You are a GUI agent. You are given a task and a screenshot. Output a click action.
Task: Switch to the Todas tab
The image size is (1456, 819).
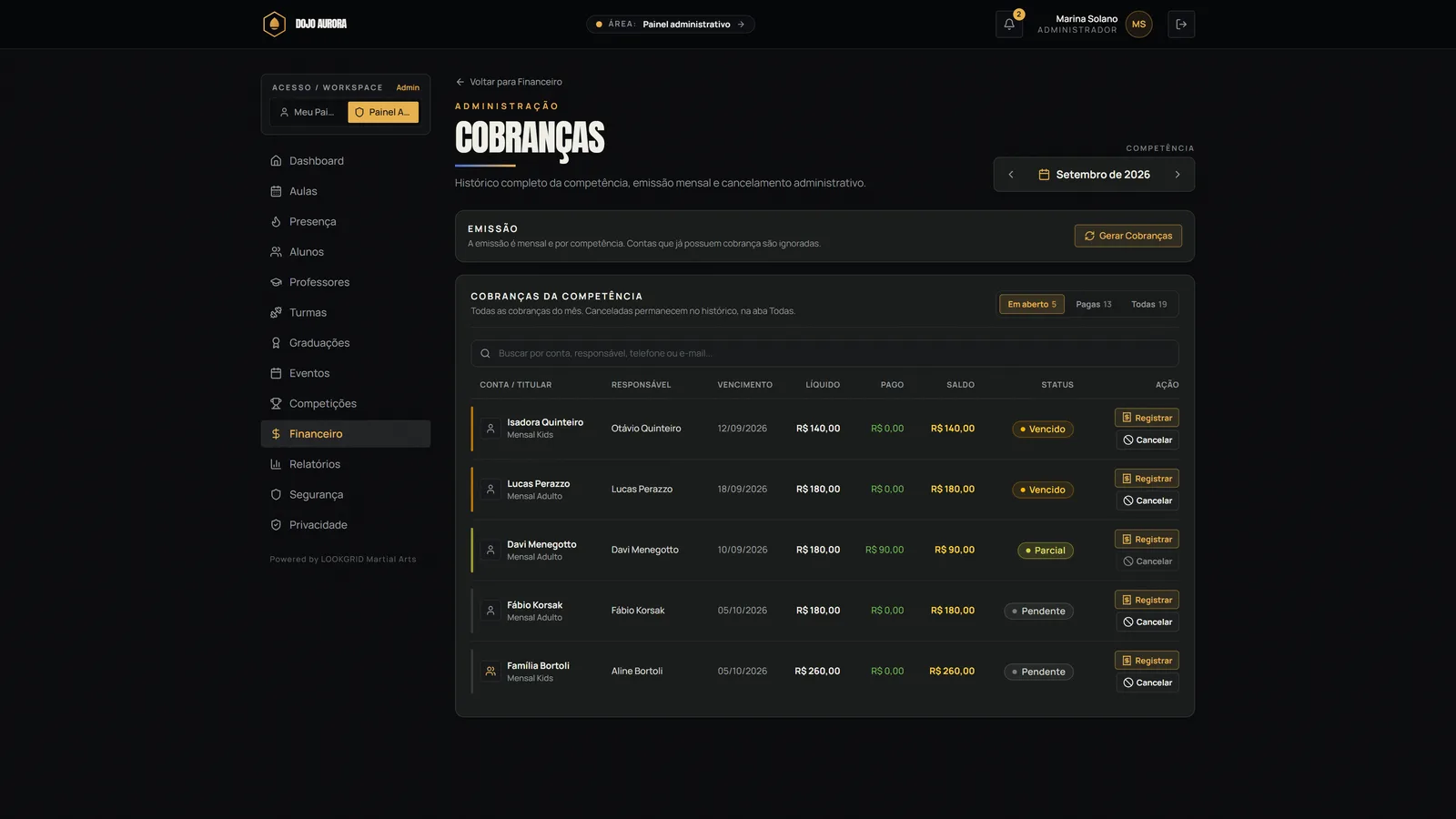pyautogui.click(x=1149, y=304)
